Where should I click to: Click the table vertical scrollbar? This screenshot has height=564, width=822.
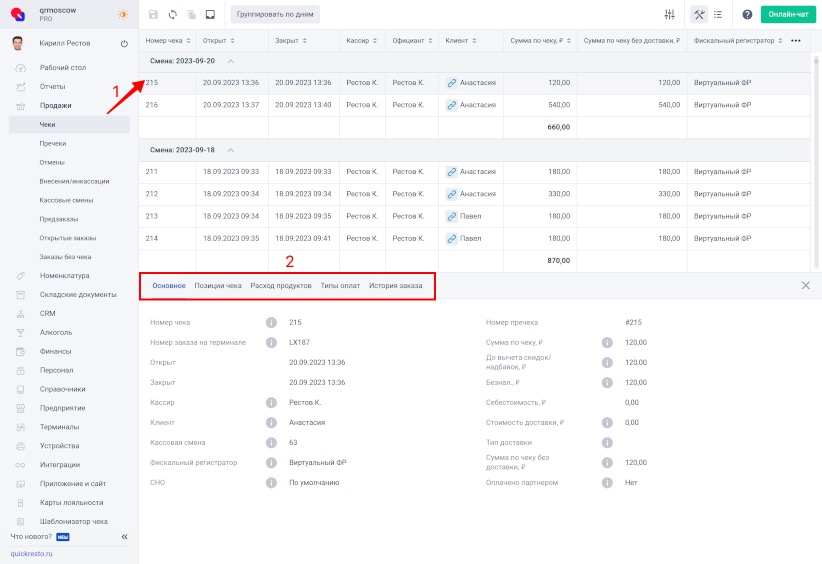point(816,162)
